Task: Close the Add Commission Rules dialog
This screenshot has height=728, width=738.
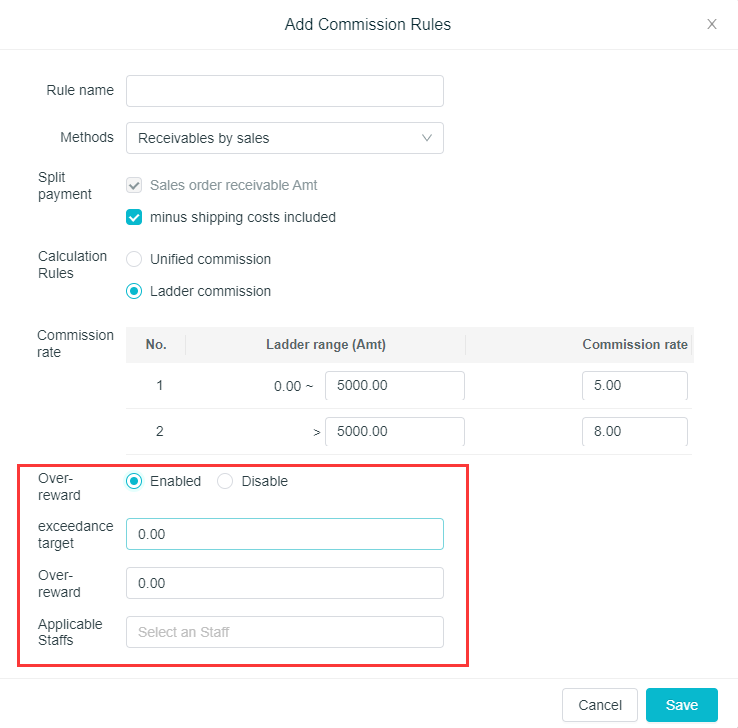Action: [x=712, y=24]
